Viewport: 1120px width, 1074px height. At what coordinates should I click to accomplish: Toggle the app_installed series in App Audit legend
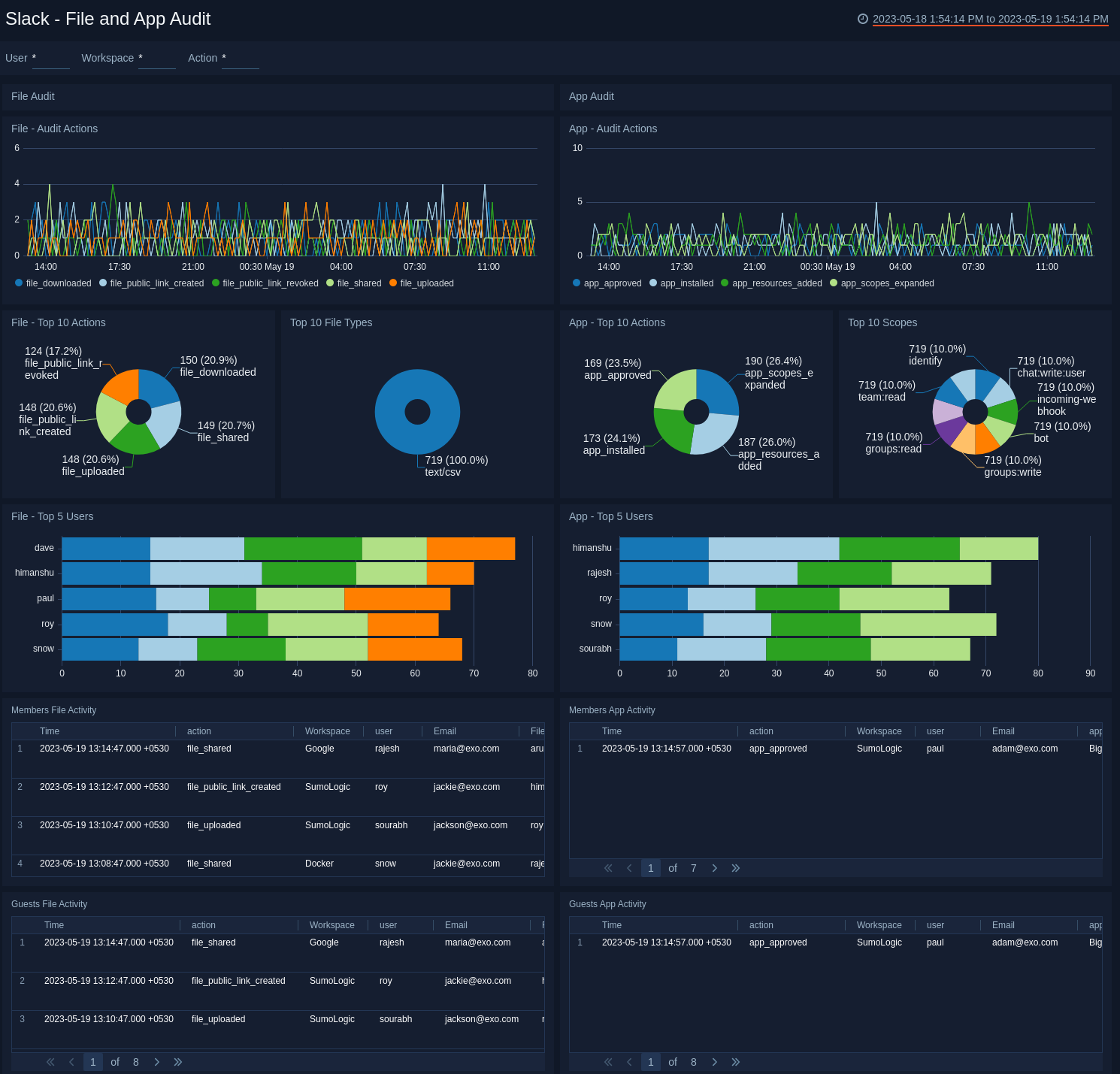681,283
